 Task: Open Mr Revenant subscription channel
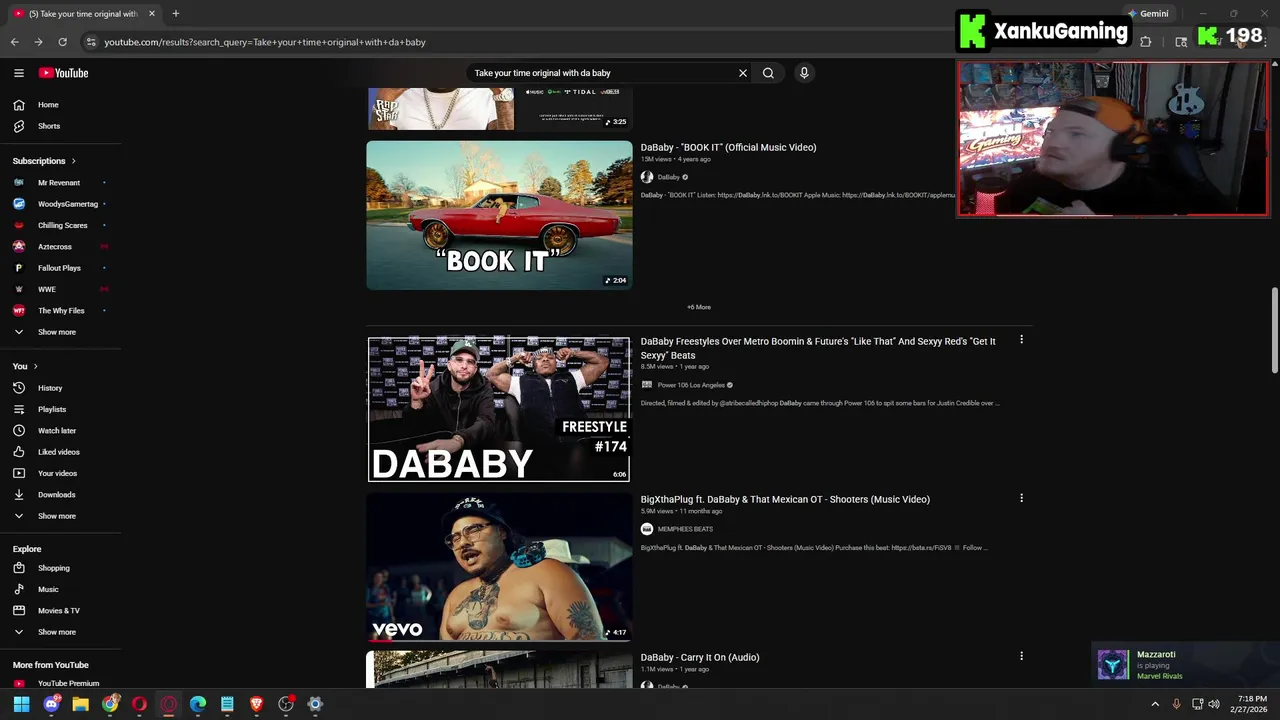point(60,183)
